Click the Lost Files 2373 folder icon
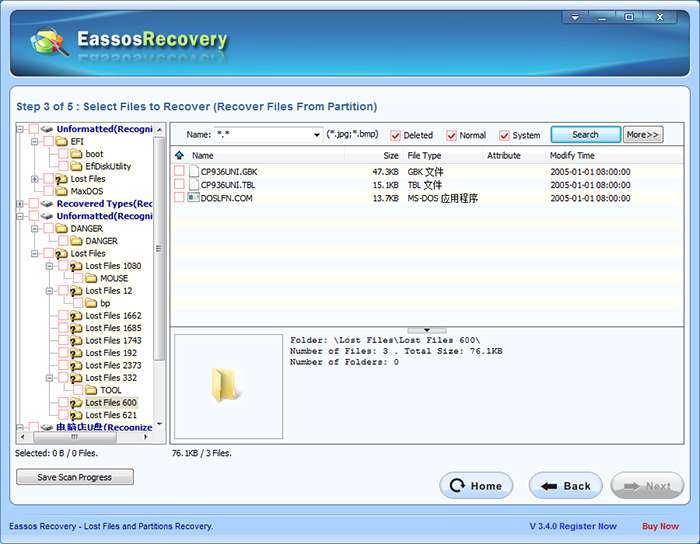 pos(76,365)
